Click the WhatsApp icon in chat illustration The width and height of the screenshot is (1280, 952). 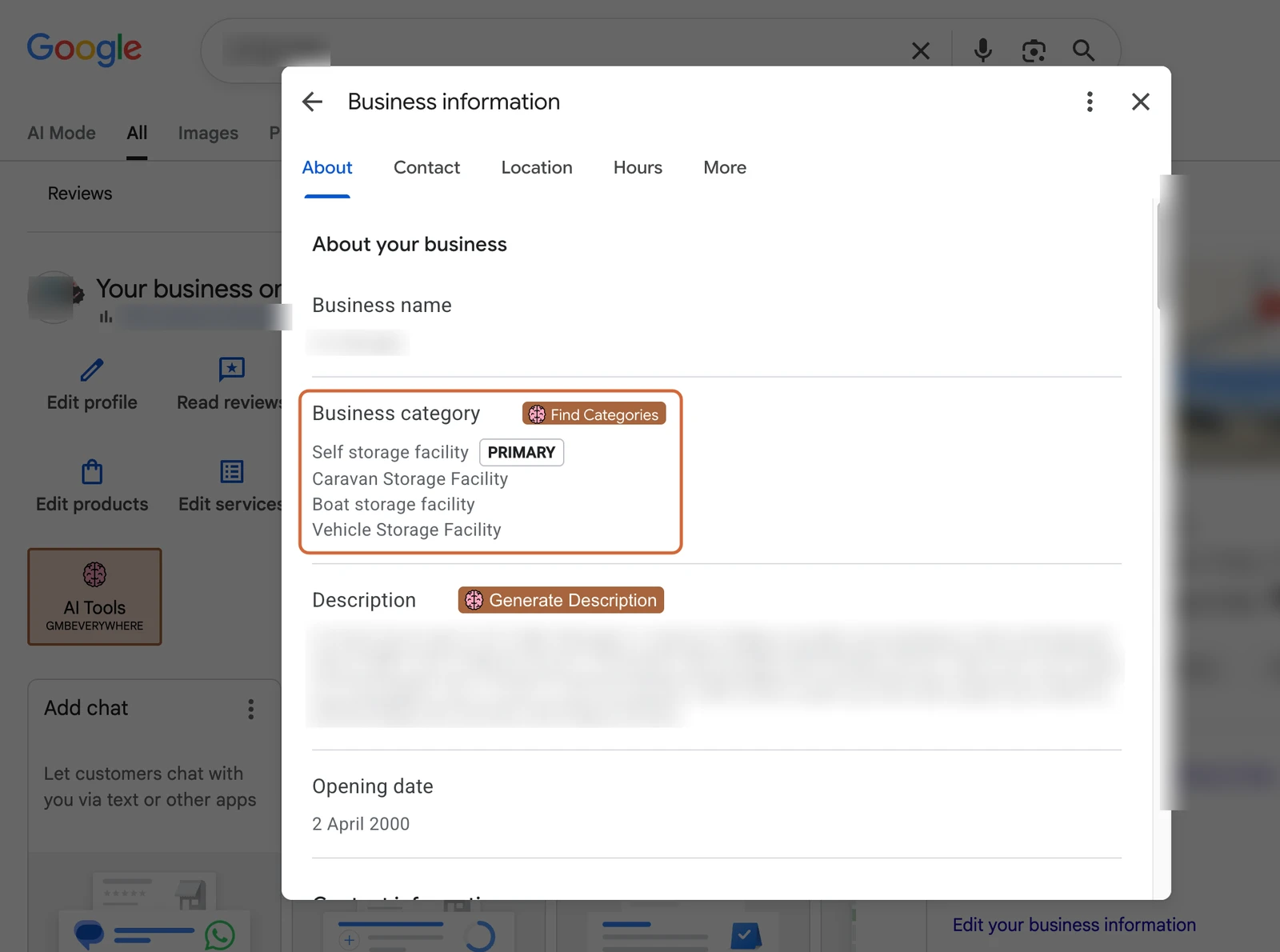(x=220, y=935)
